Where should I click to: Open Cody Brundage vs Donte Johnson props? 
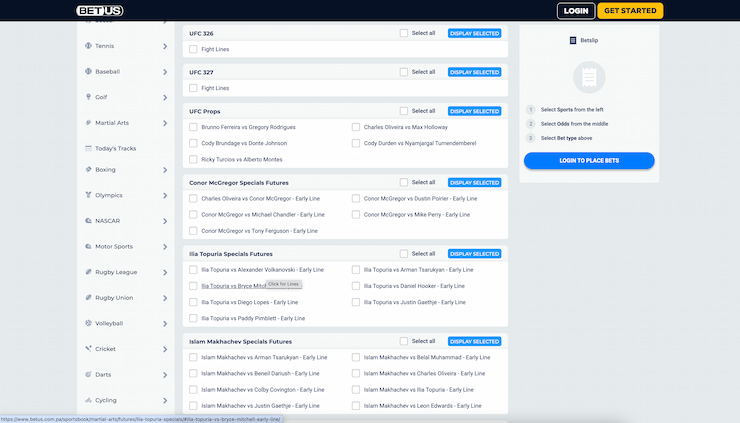pos(244,143)
